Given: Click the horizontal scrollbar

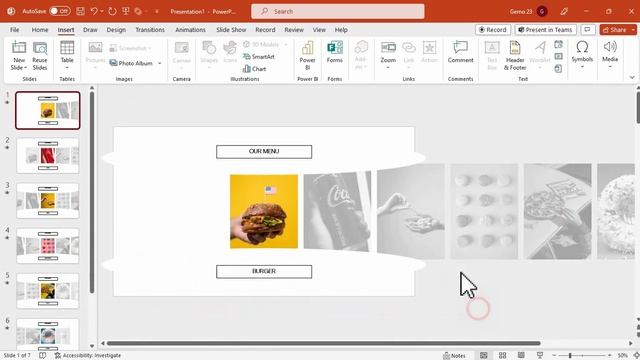Looking at the screenshot, I should pyautogui.click(x=323, y=343).
